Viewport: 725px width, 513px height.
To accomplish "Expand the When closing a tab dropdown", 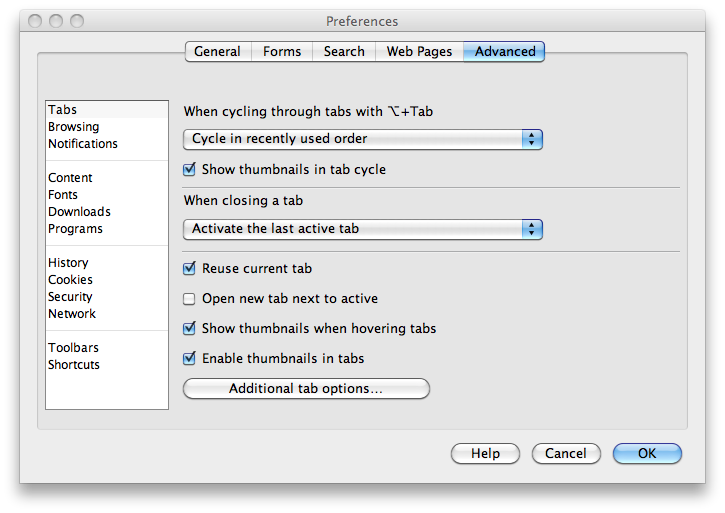I will point(363,229).
